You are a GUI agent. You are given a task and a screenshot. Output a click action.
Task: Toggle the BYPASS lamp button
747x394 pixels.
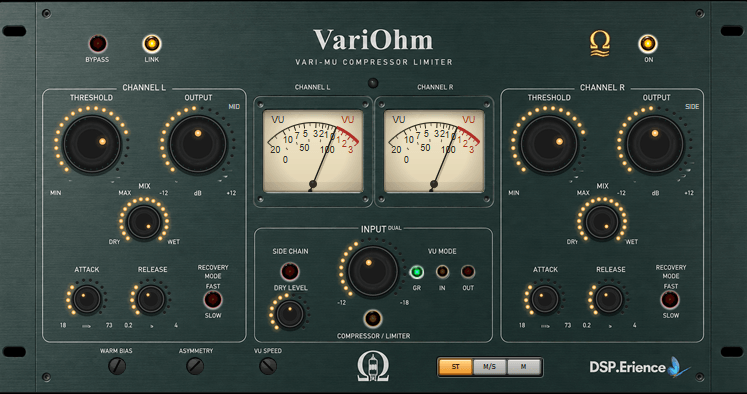(x=98, y=44)
